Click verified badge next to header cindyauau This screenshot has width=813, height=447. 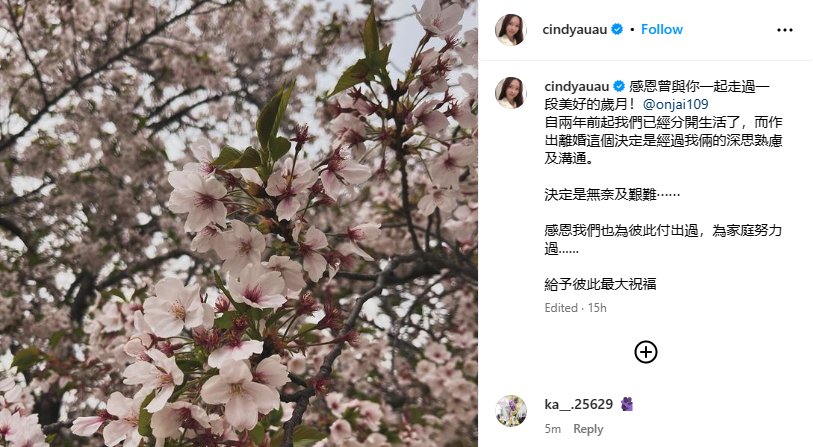[617, 30]
